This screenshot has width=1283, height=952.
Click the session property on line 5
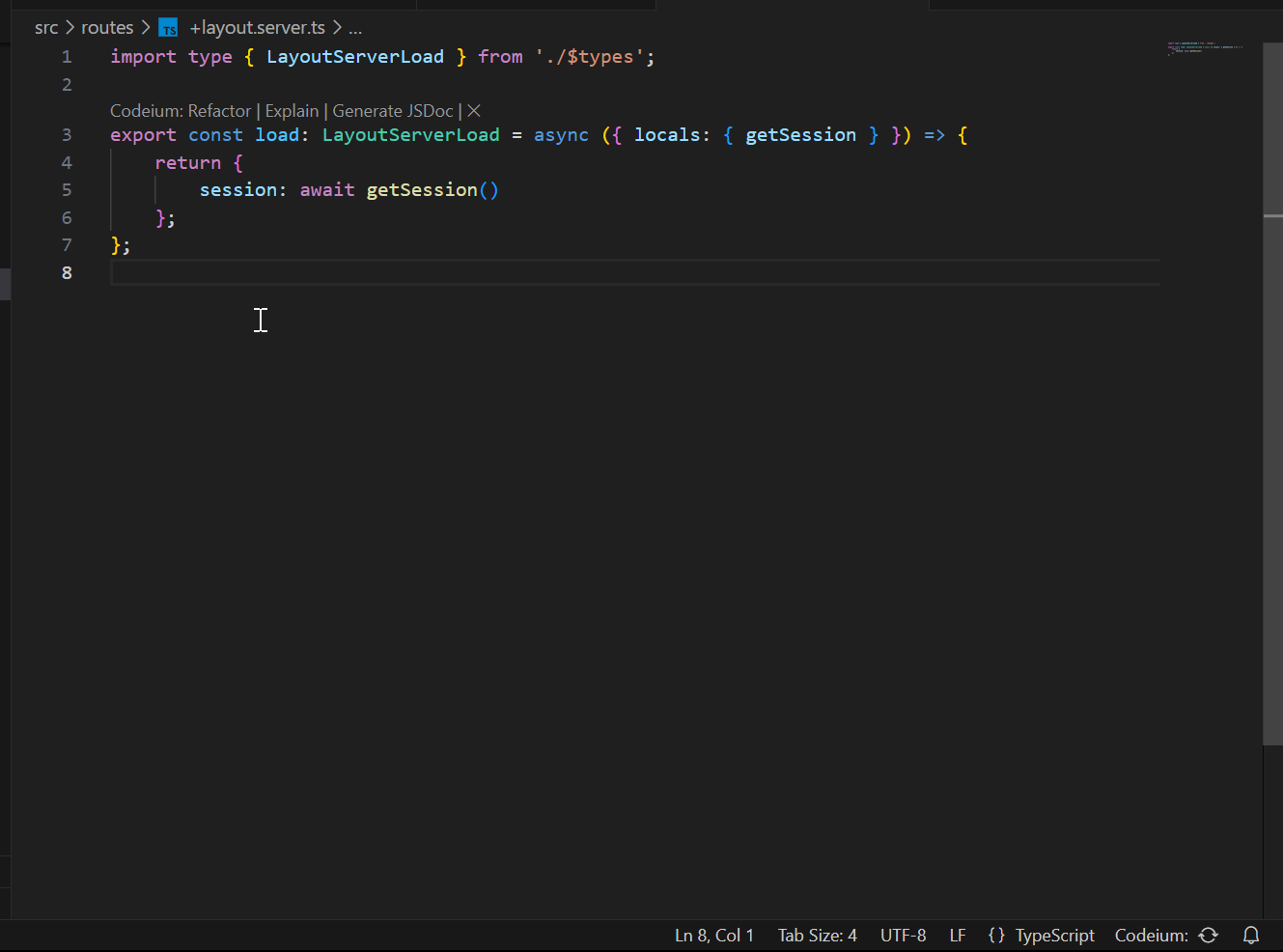238,190
